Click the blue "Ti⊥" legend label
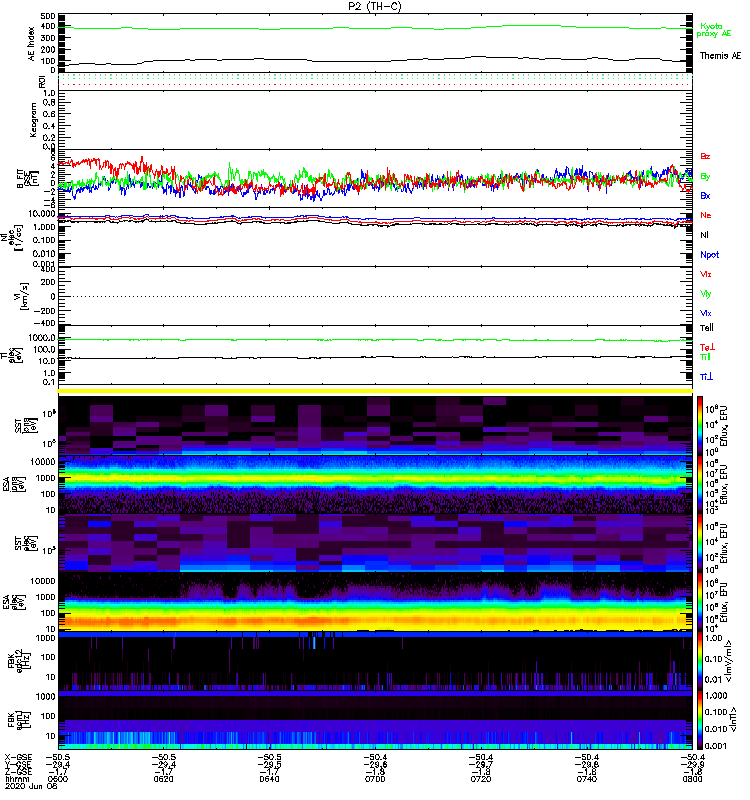 [x=706, y=377]
